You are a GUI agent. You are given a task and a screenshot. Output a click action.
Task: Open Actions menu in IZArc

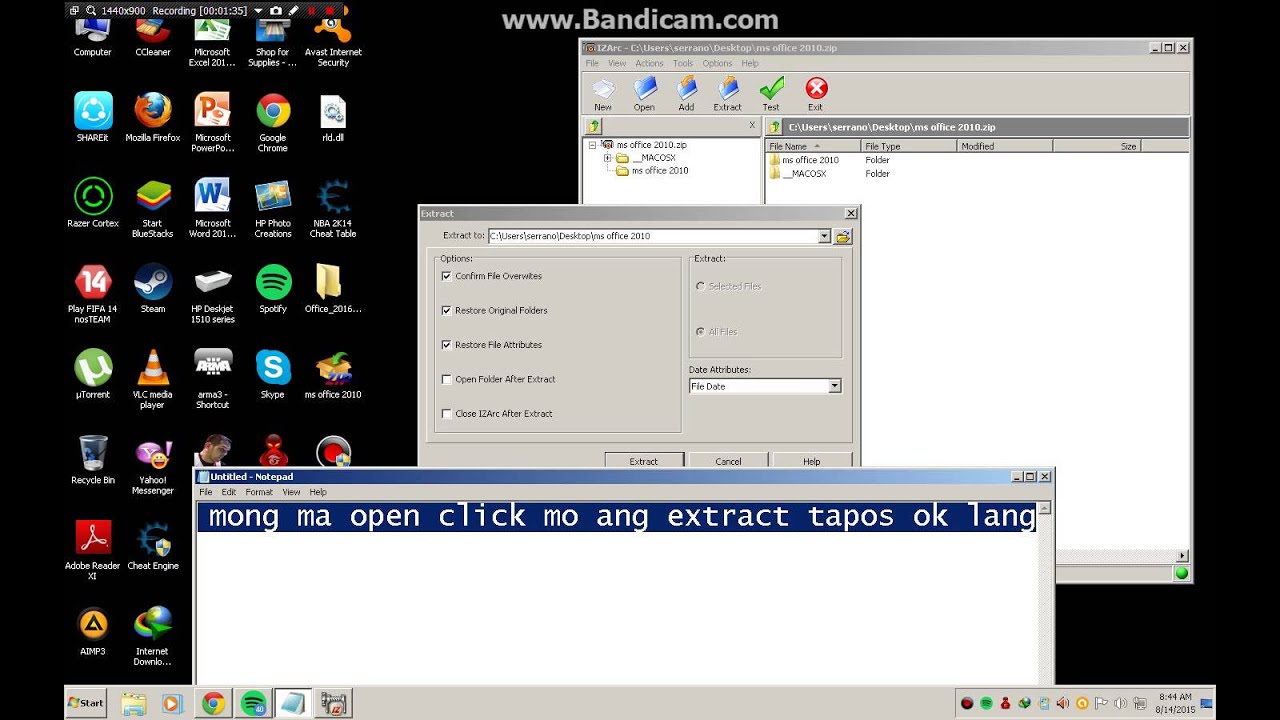pyautogui.click(x=649, y=63)
